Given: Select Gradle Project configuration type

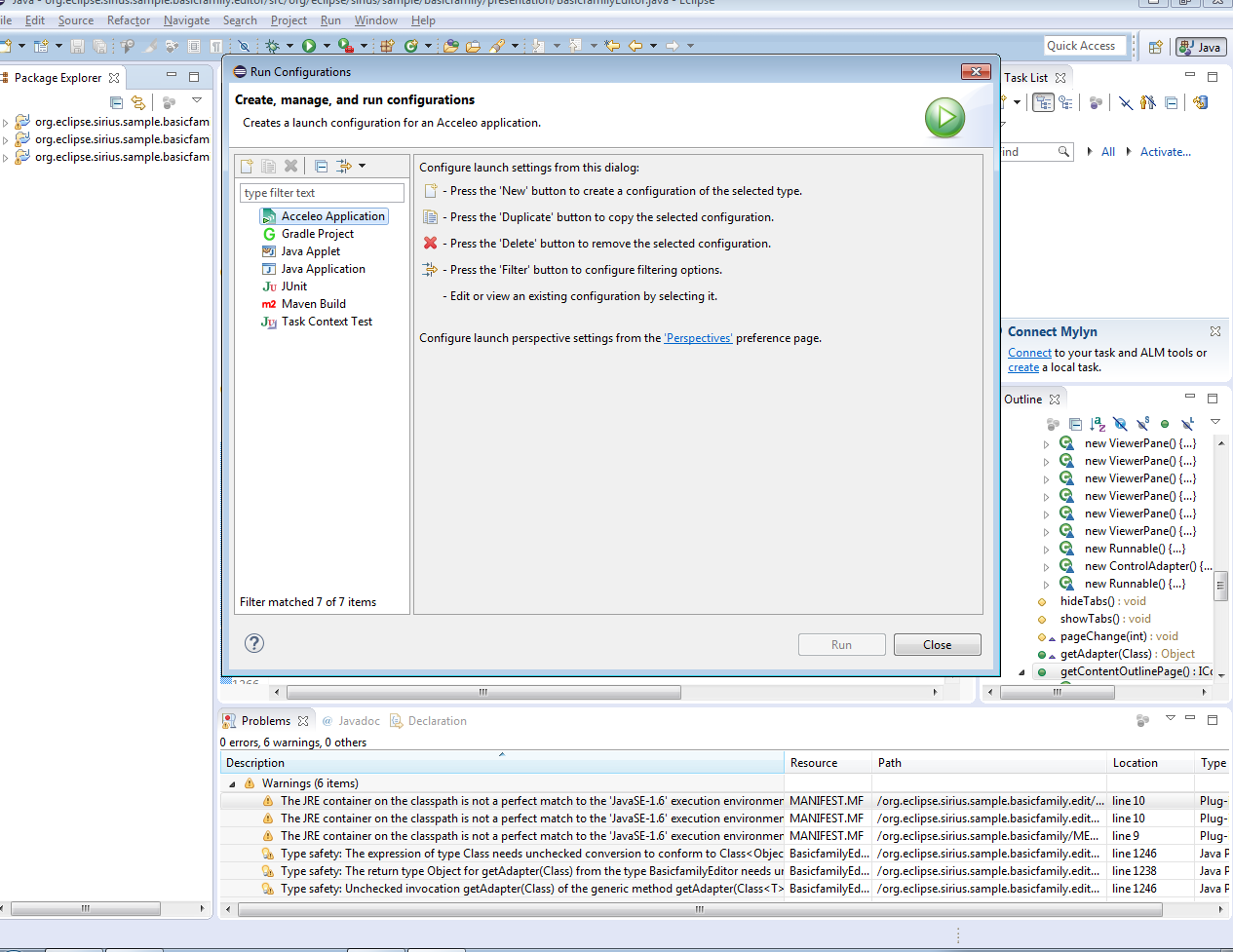Looking at the screenshot, I should (308, 234).
